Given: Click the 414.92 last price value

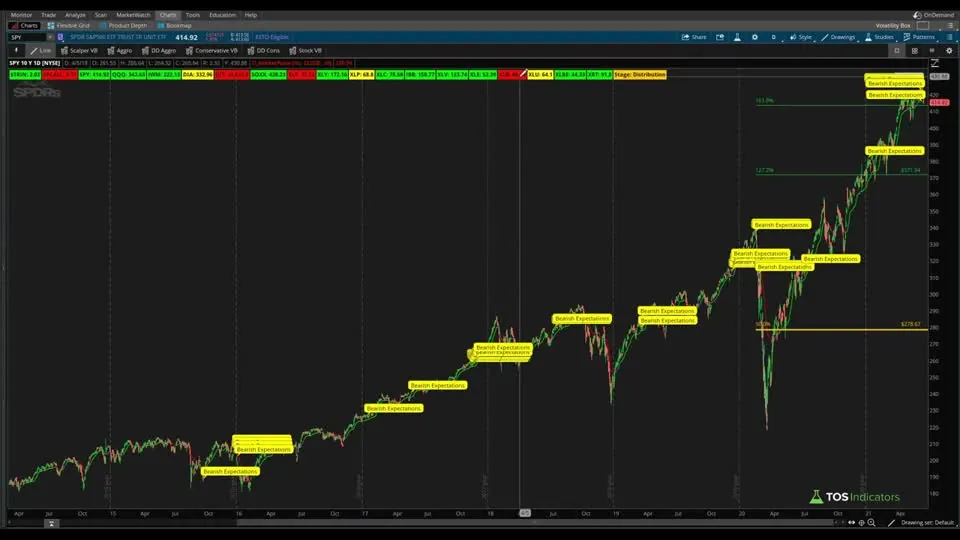Looking at the screenshot, I should click(186, 37).
